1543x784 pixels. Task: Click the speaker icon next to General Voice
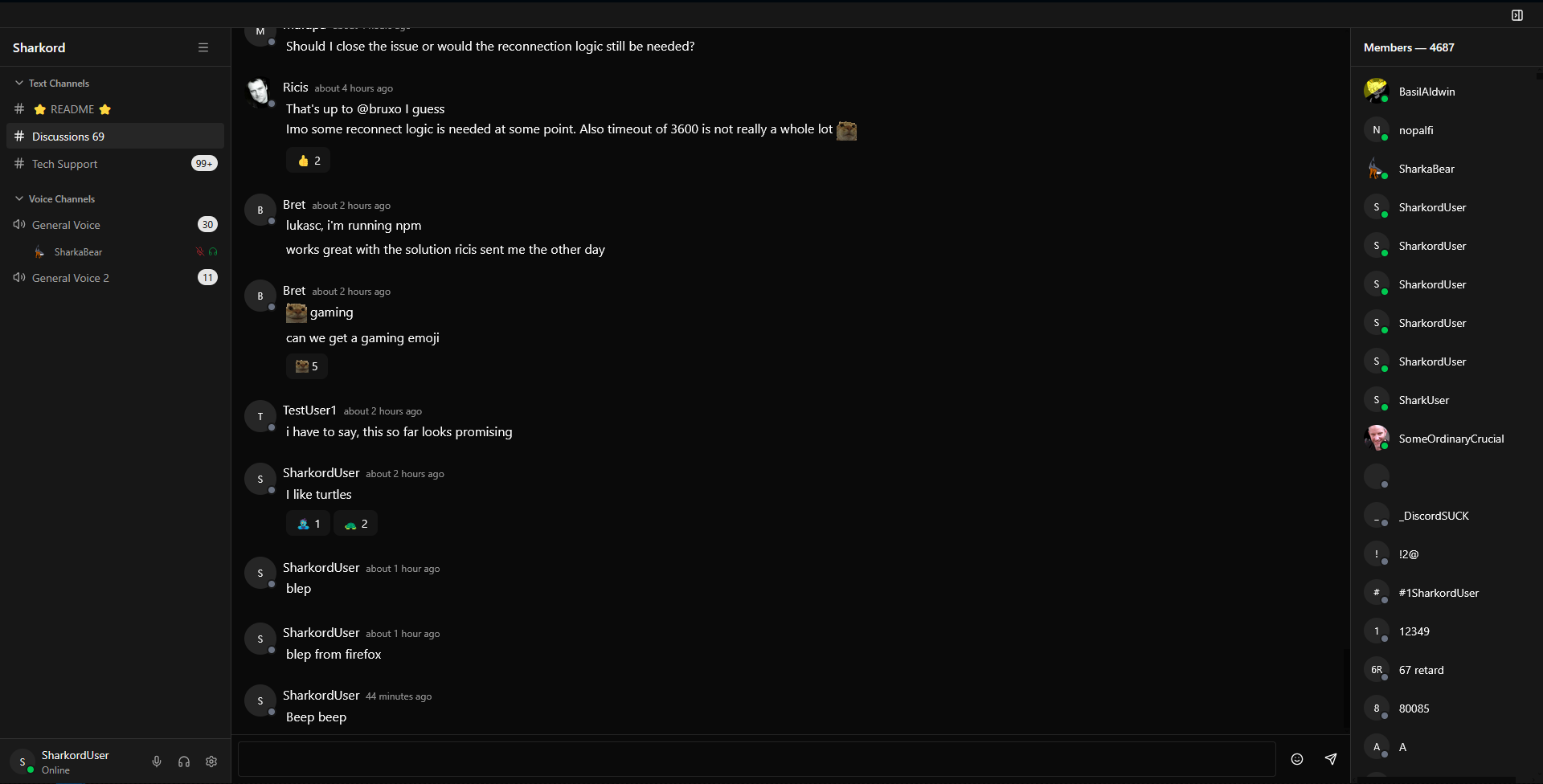(x=18, y=224)
